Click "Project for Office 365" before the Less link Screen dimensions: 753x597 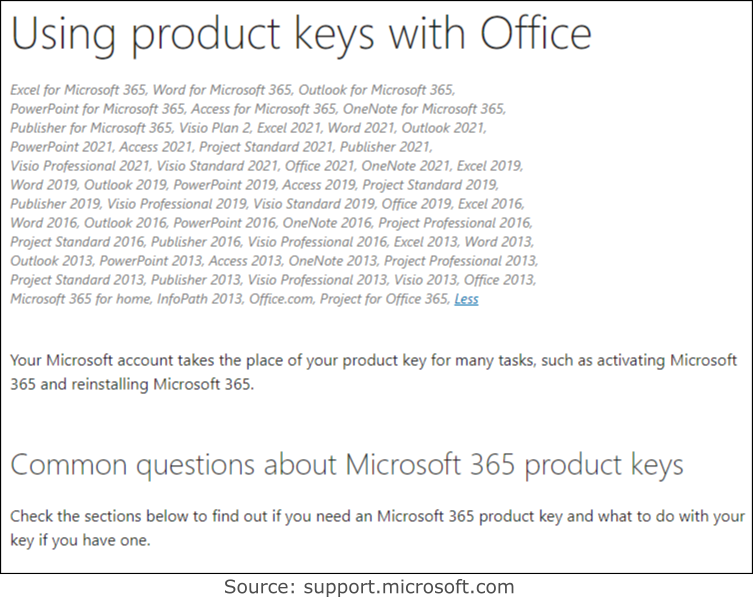[x=384, y=299]
